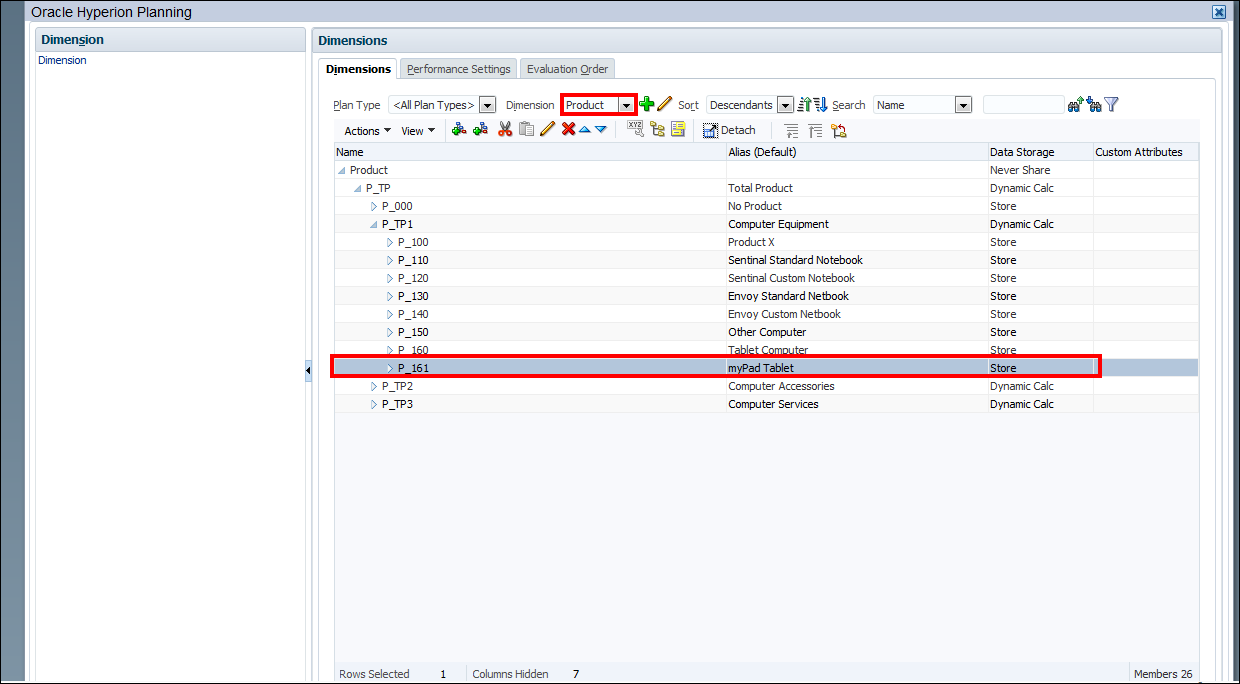Click the filter funnel icon

point(1111,104)
